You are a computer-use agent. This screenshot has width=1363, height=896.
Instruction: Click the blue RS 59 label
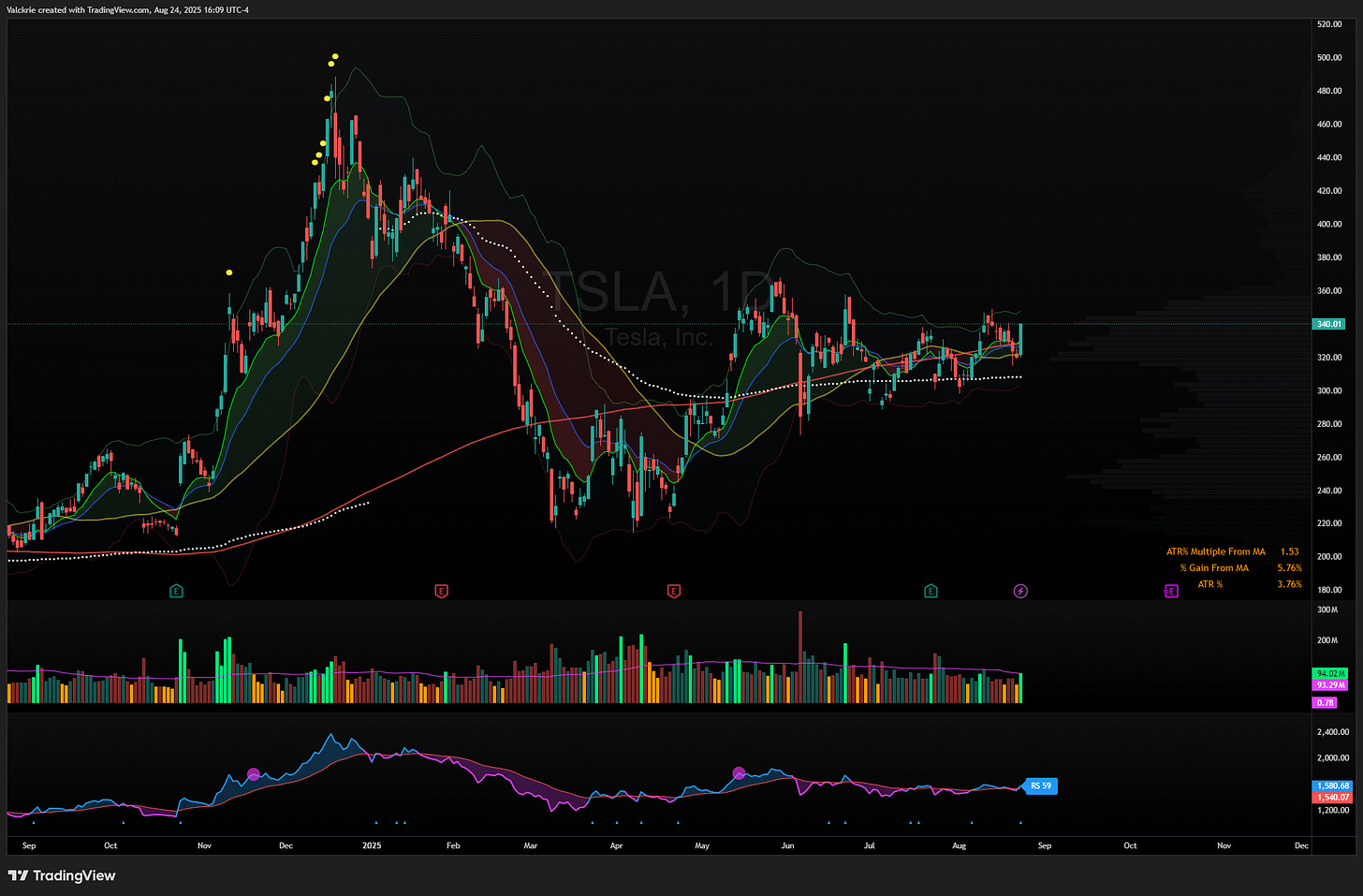tap(1040, 786)
